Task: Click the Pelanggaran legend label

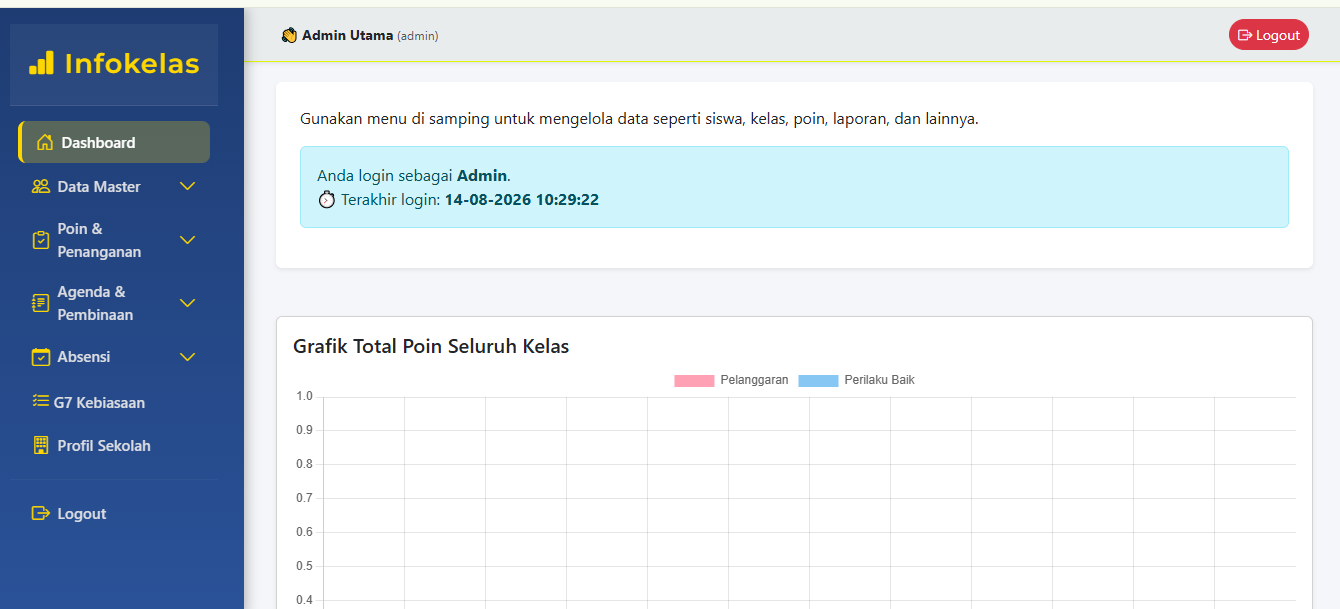Action: (754, 380)
